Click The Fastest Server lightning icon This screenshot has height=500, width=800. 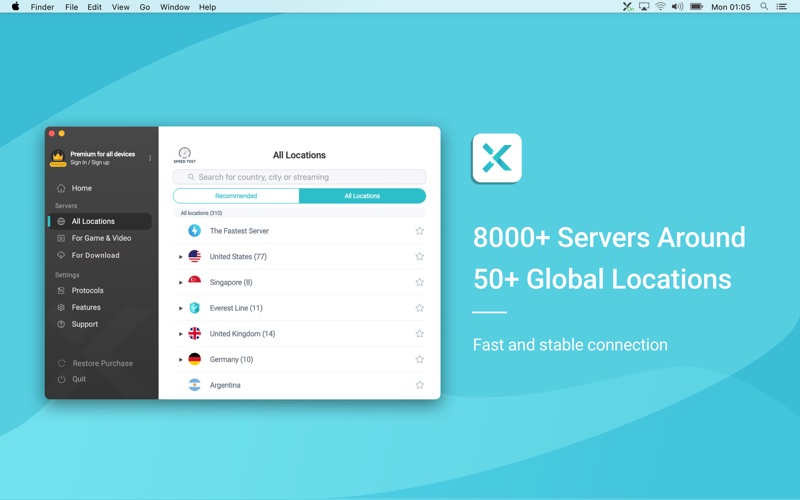tap(194, 231)
